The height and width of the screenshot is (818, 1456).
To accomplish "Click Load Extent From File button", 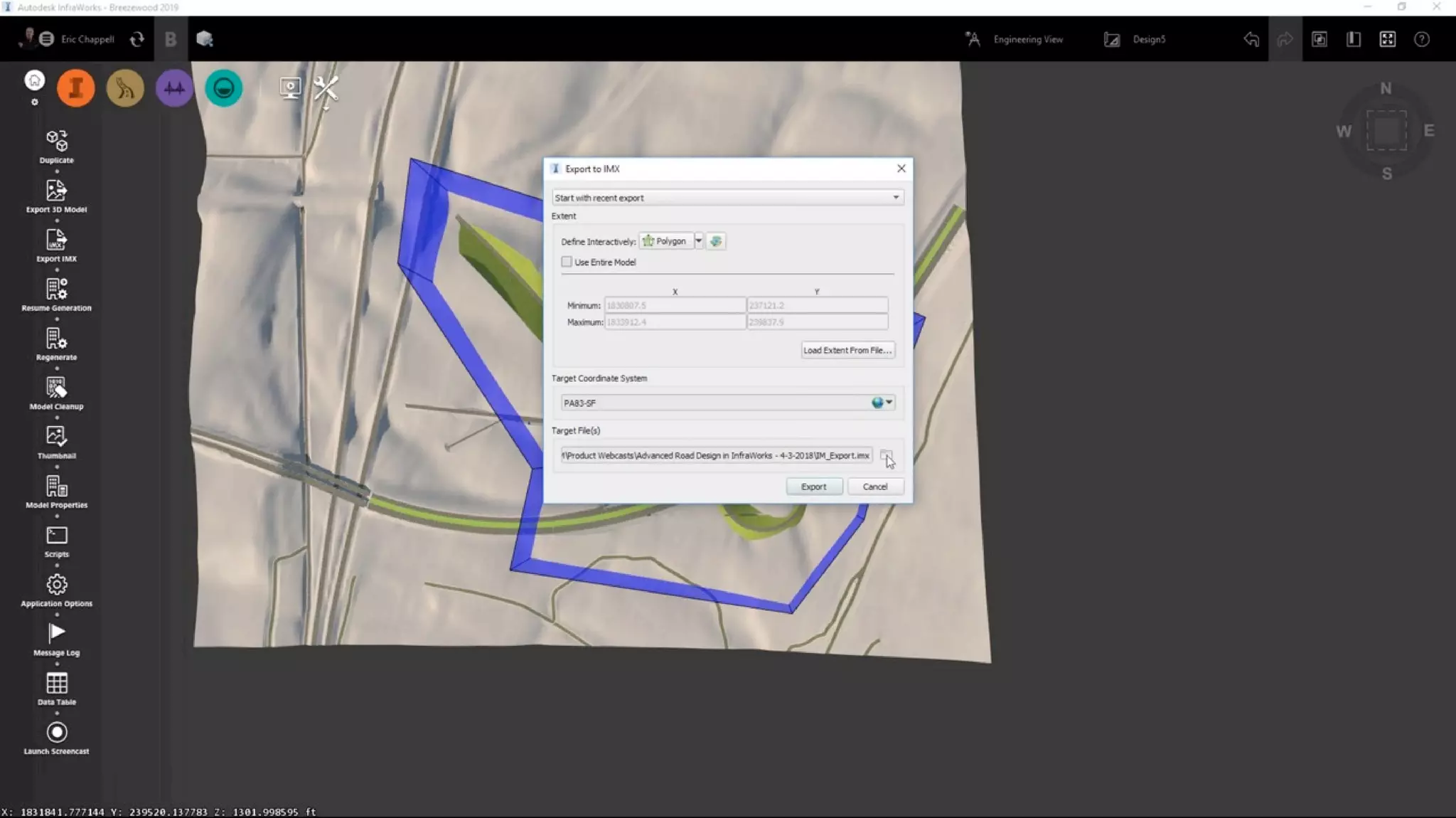I will (x=847, y=350).
